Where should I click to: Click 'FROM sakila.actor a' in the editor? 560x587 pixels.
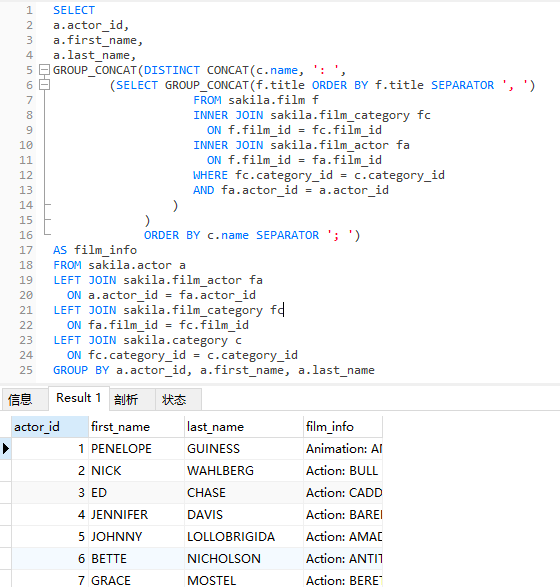(119, 265)
